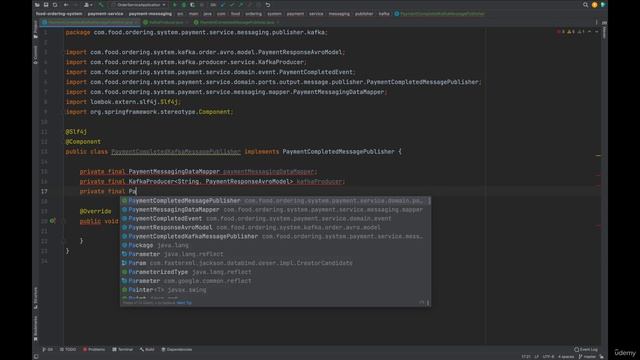Open the Problems tool window
The image size is (640, 360).
(94, 349)
